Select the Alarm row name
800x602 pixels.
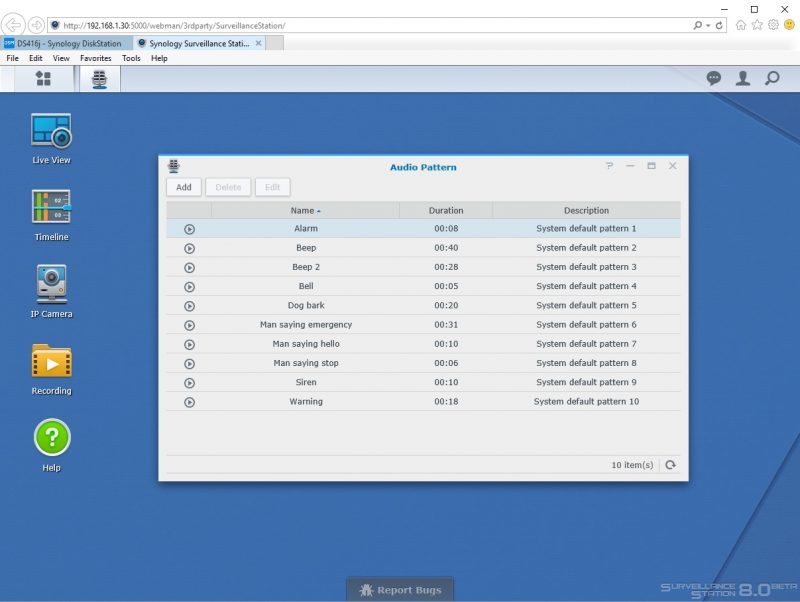click(306, 229)
